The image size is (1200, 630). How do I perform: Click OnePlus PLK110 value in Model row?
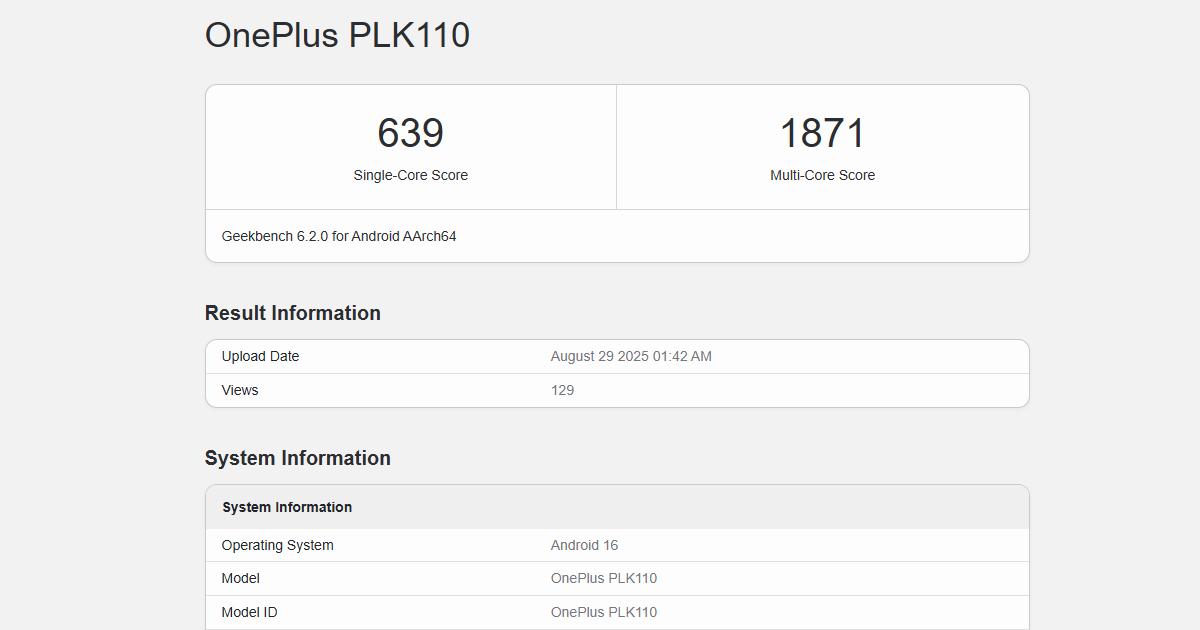point(603,579)
